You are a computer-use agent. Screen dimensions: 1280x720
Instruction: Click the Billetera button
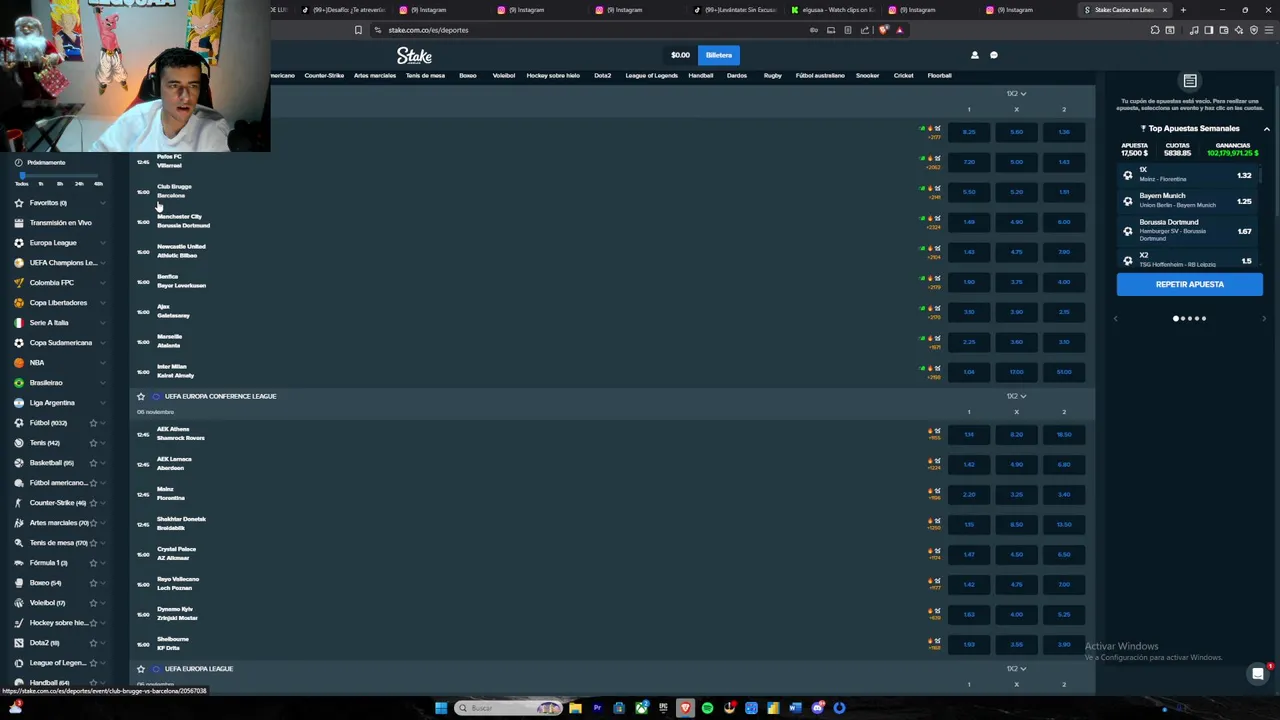719,55
